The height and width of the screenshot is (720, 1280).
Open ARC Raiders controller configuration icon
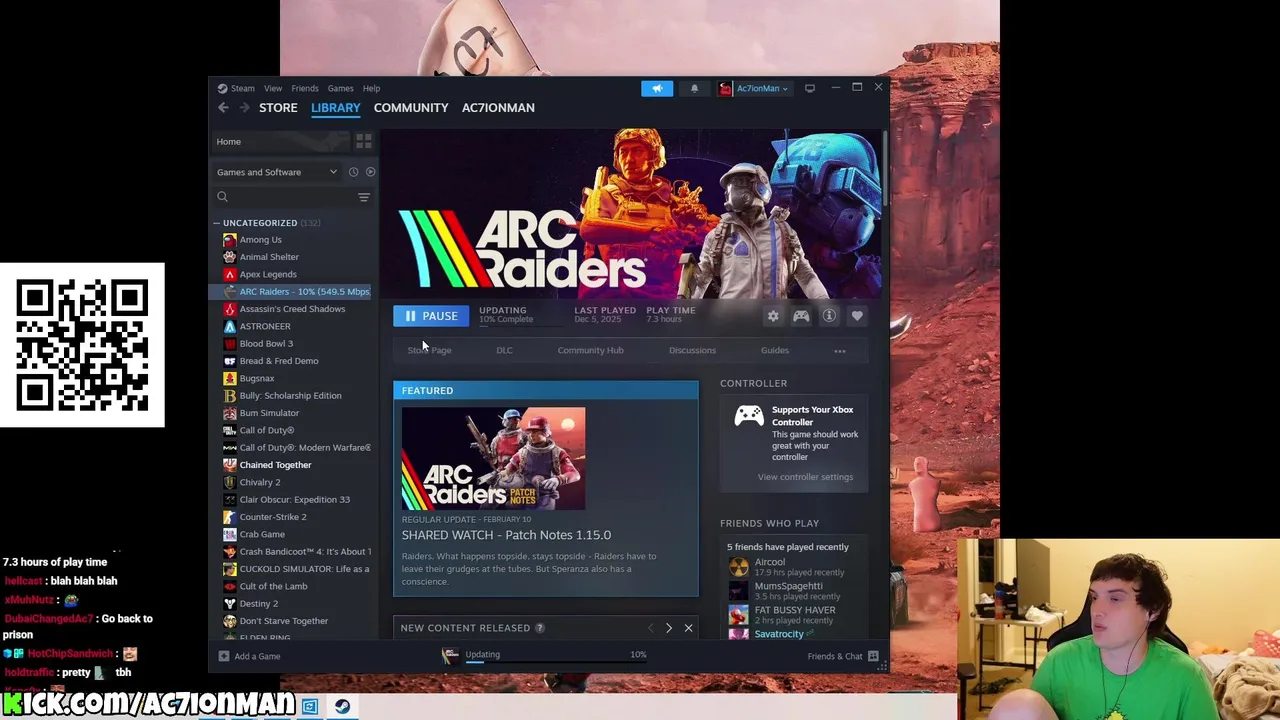point(801,316)
